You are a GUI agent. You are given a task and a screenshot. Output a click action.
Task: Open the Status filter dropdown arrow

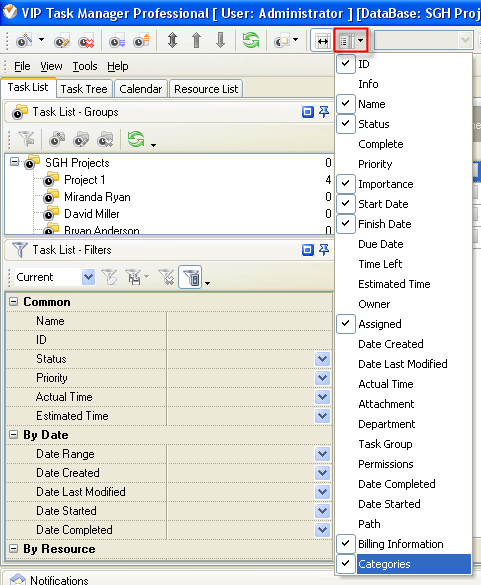322,359
